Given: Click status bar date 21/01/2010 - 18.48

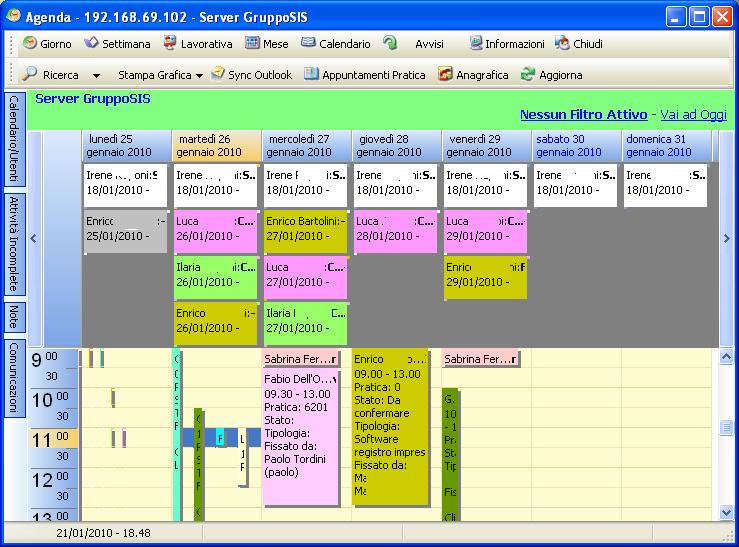Looking at the screenshot, I should click(x=103, y=533).
